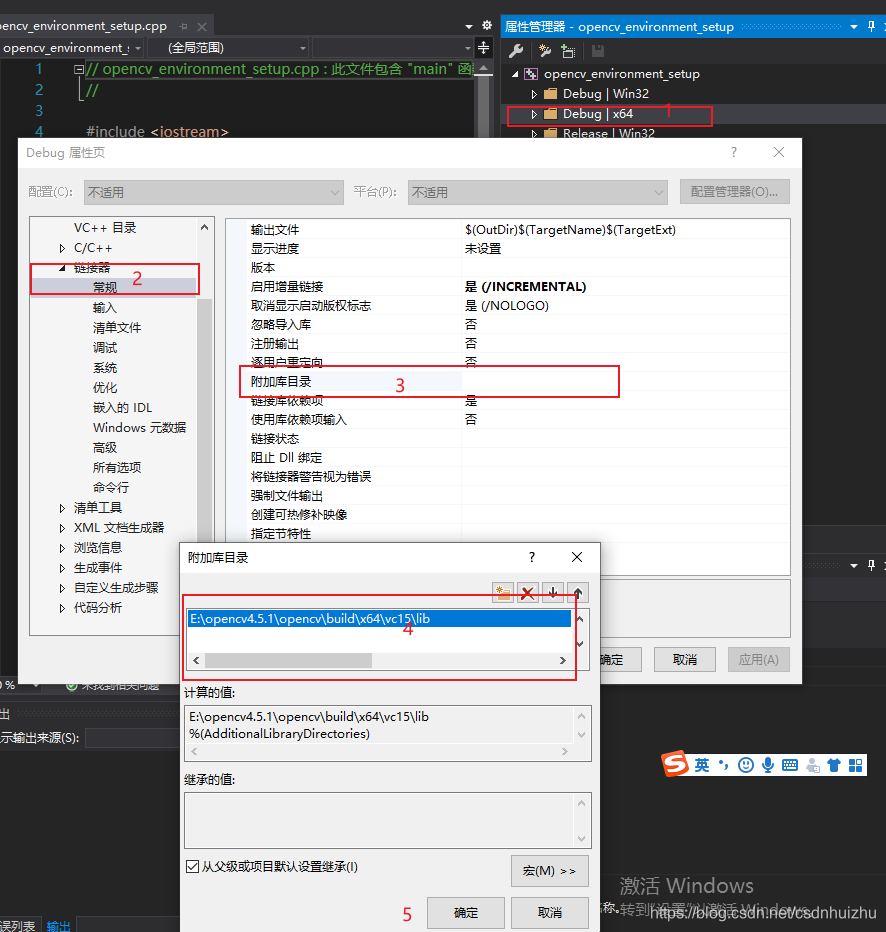
Task: Click the Sogou toolbox grid icon
Action: click(x=856, y=765)
